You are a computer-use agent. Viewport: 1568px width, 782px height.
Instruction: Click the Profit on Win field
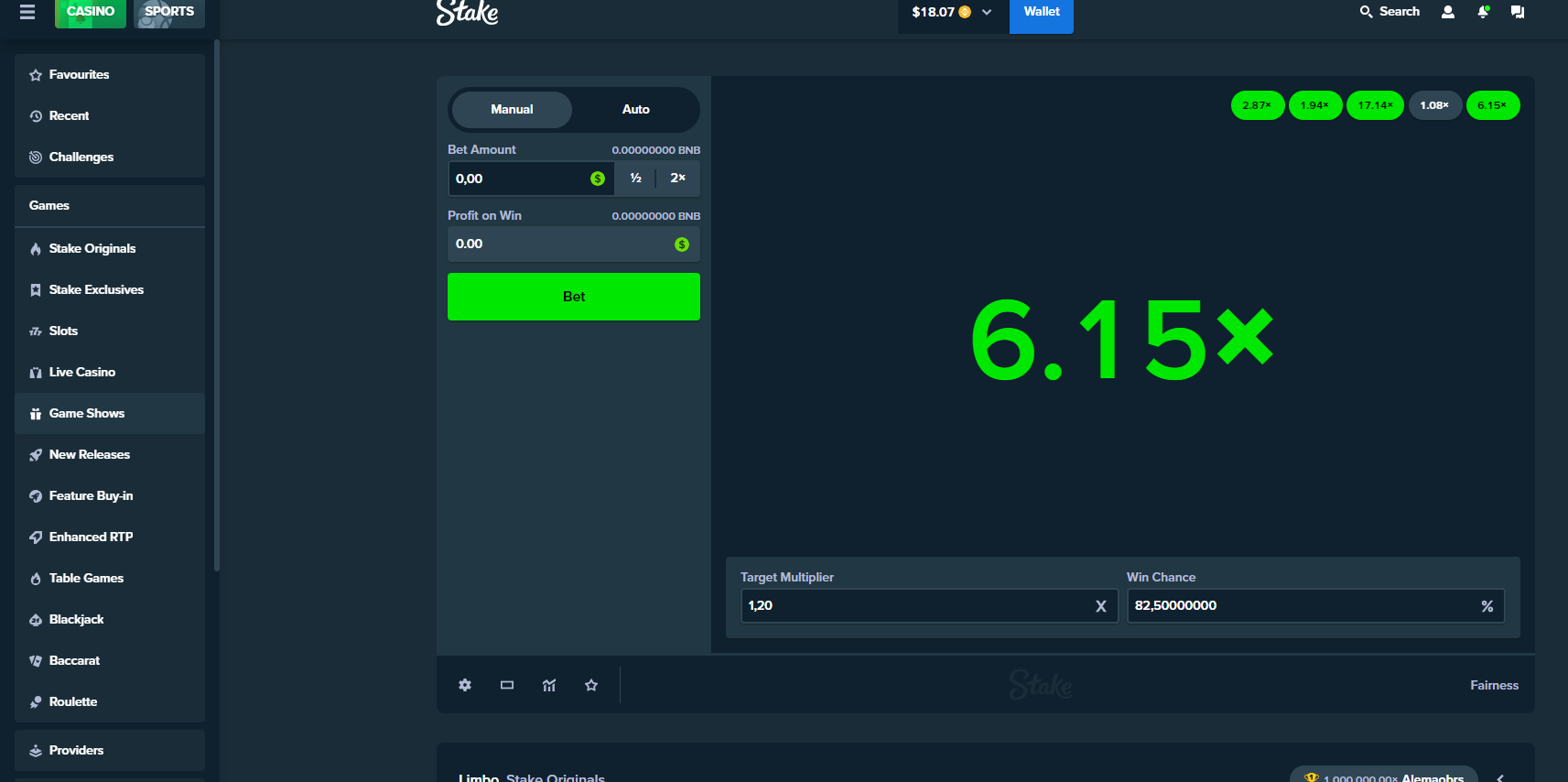click(x=574, y=244)
